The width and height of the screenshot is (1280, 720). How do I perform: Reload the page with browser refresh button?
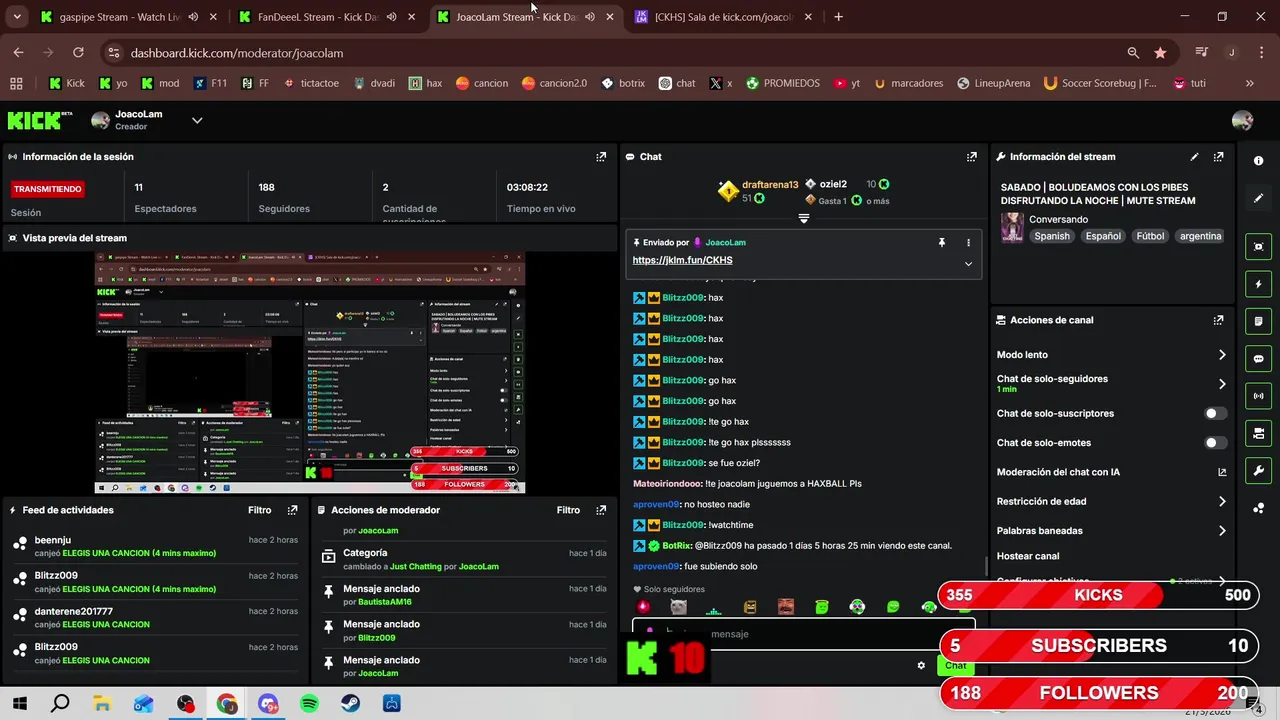coord(78,53)
